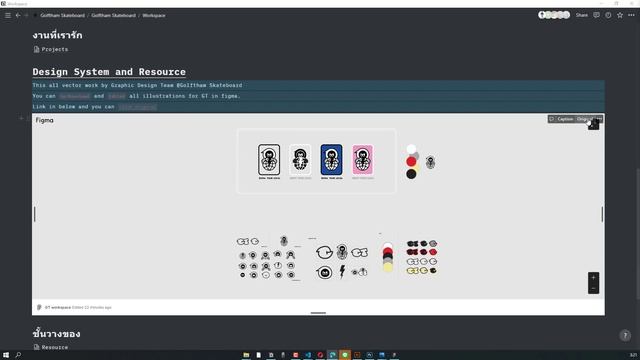This screenshot has width=640, height=360.
Task: Open the sidebar hamburger menu
Action: [x=8, y=15]
